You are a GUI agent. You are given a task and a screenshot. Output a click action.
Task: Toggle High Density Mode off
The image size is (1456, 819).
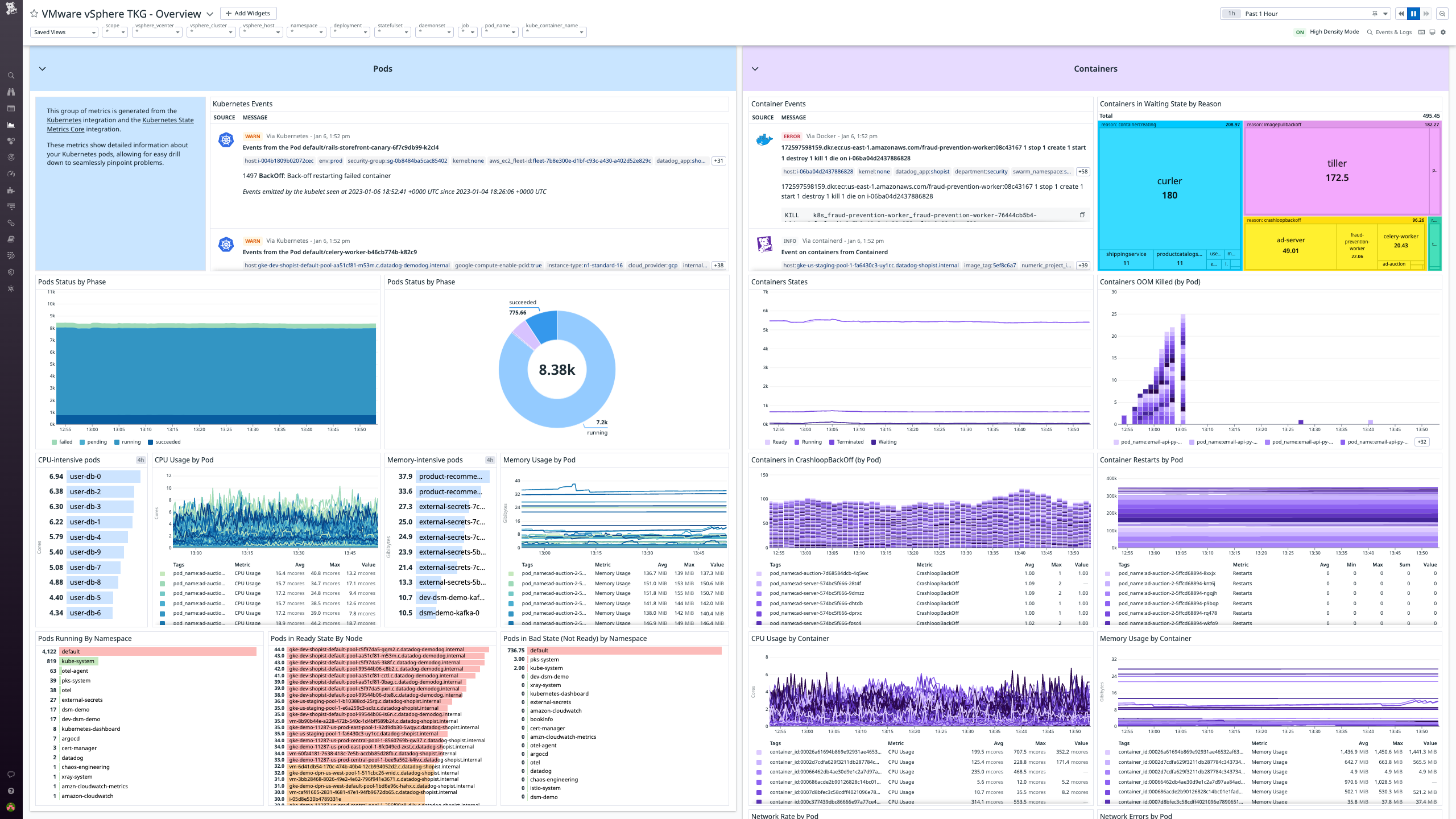(1300, 32)
